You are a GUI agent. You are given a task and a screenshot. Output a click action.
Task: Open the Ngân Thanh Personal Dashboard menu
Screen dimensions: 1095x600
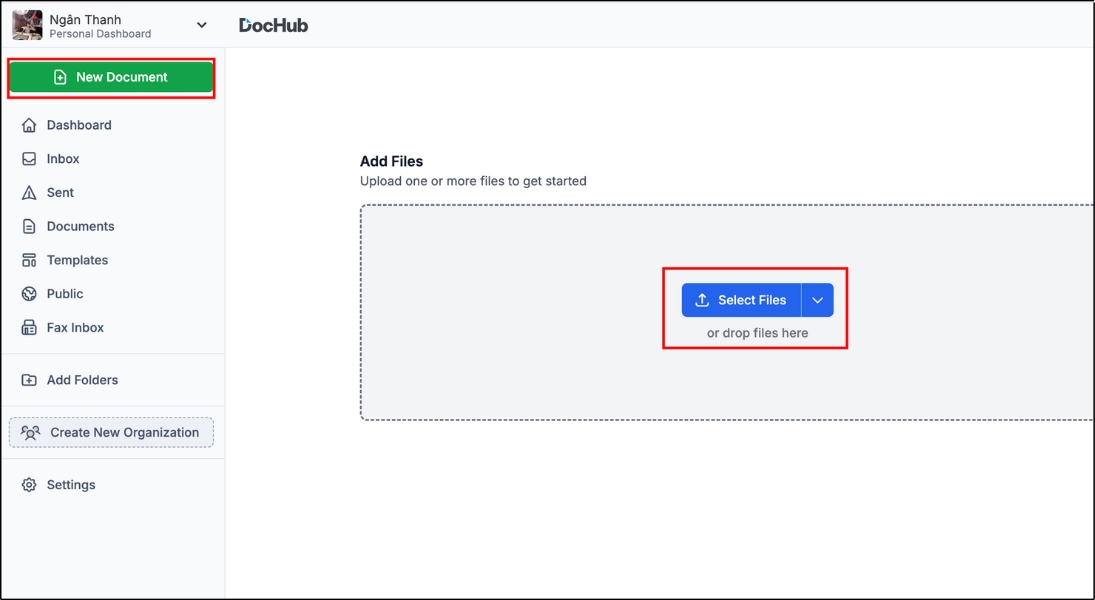click(x=100, y=25)
